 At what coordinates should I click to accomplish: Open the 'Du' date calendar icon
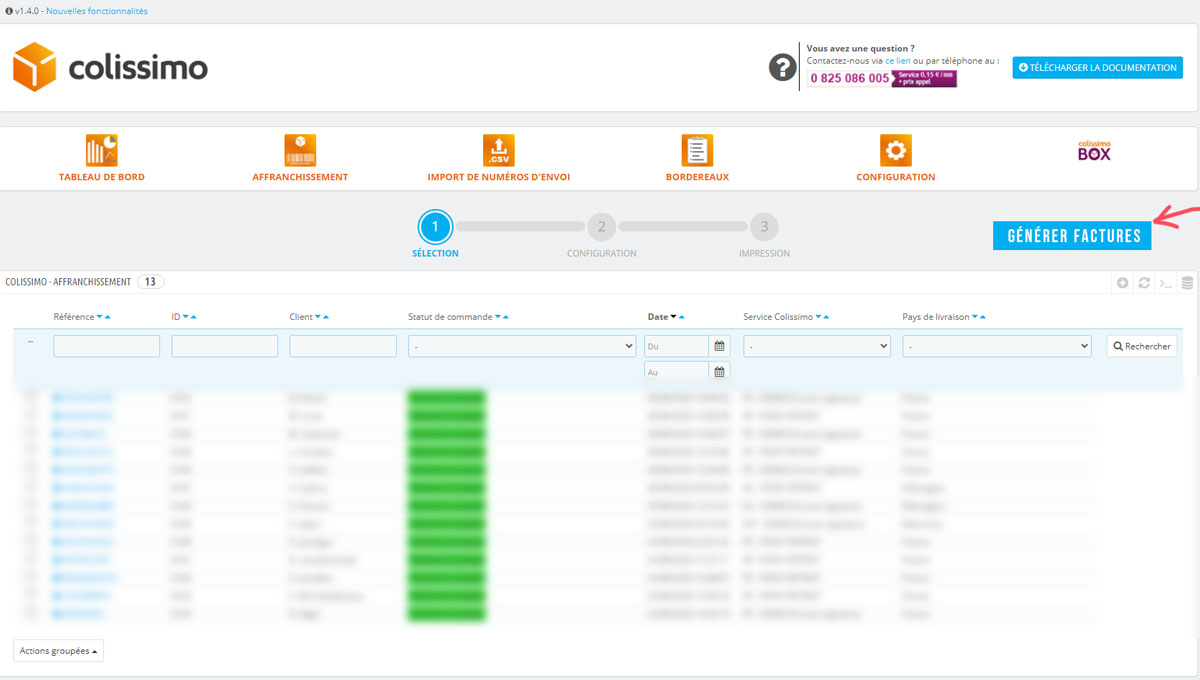click(719, 346)
